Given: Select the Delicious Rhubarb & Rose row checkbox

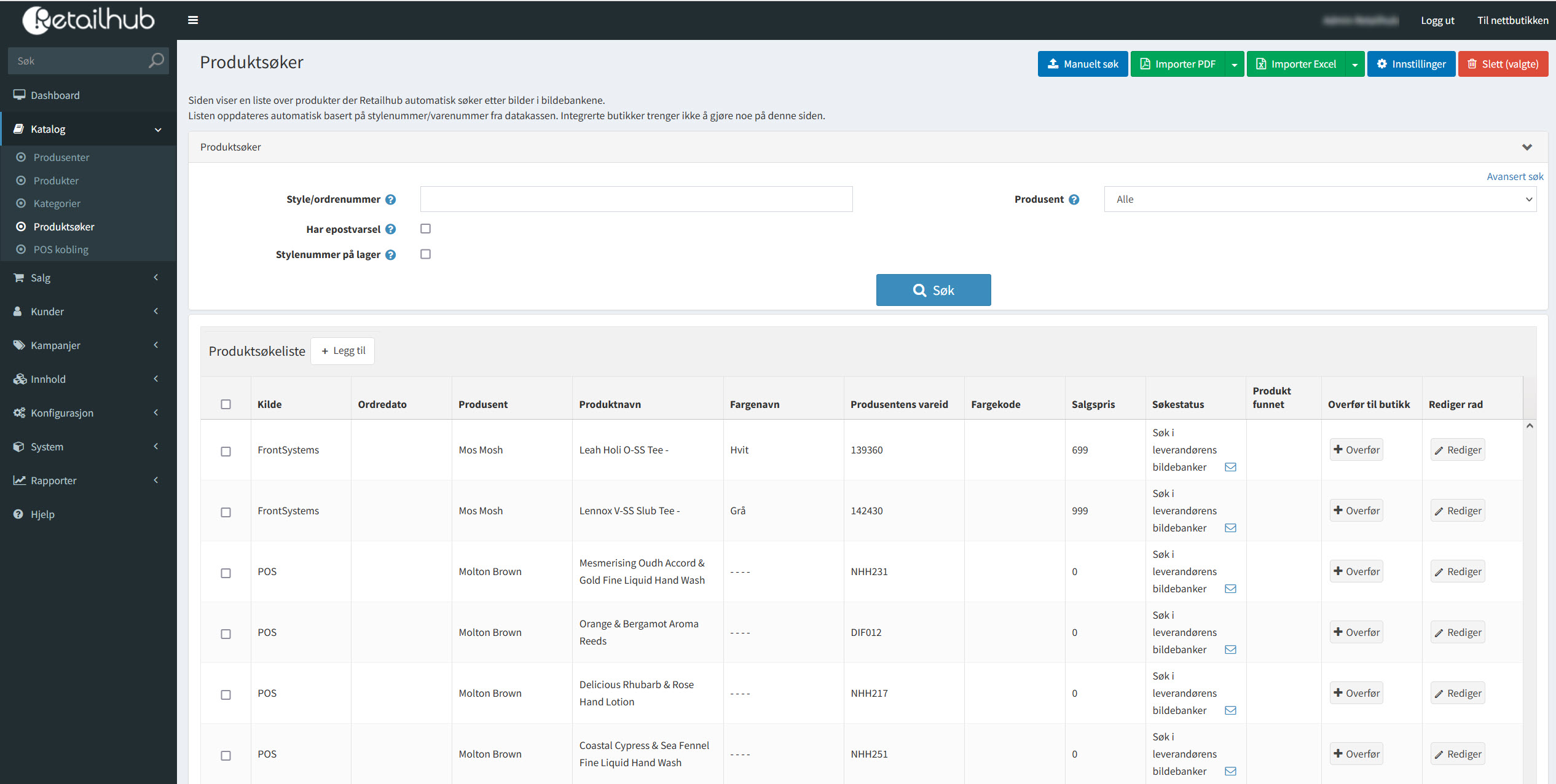Looking at the screenshot, I should point(226,695).
